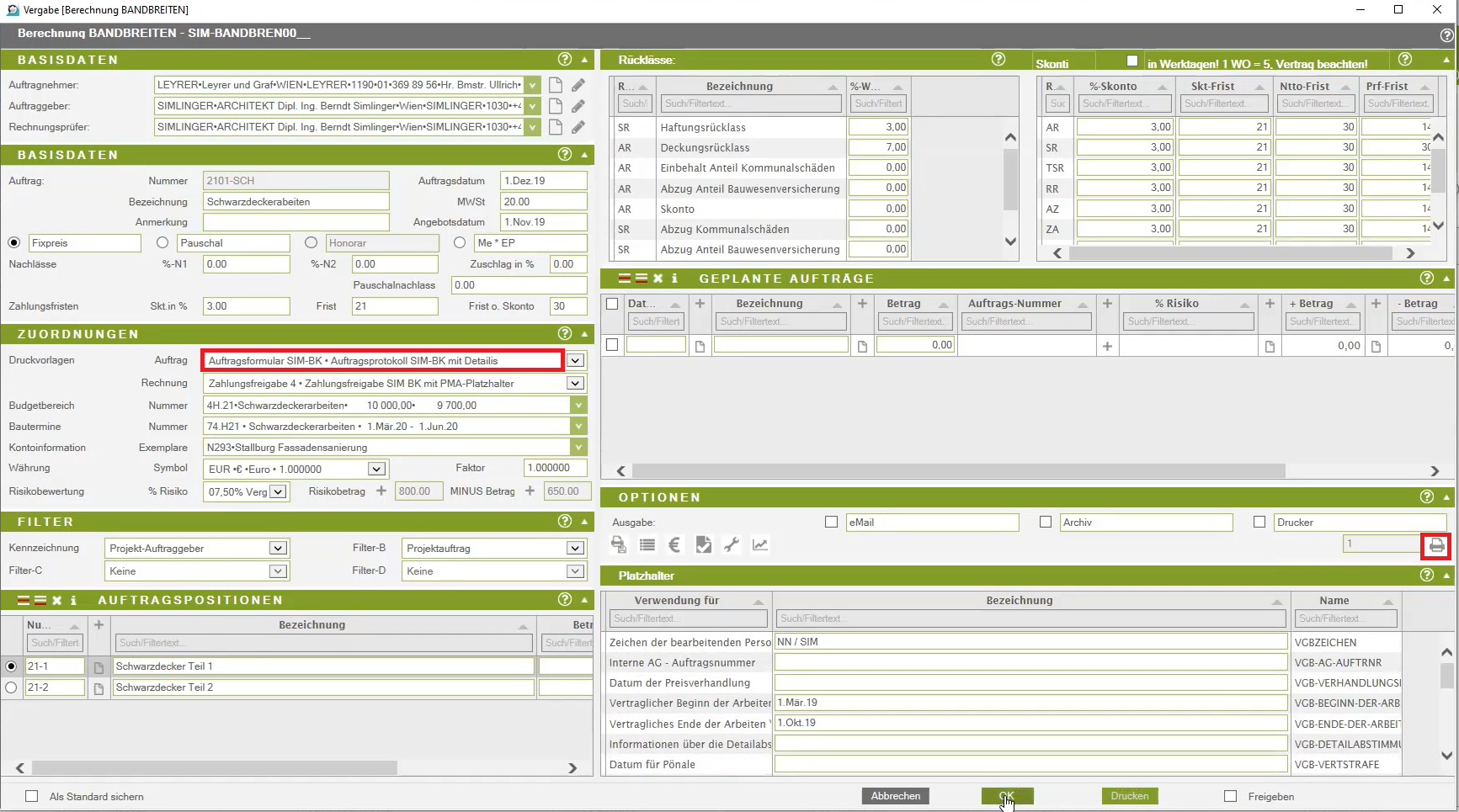Click the Euro icon in Optionen toolbar
The width and height of the screenshot is (1459, 812).
coord(674,545)
